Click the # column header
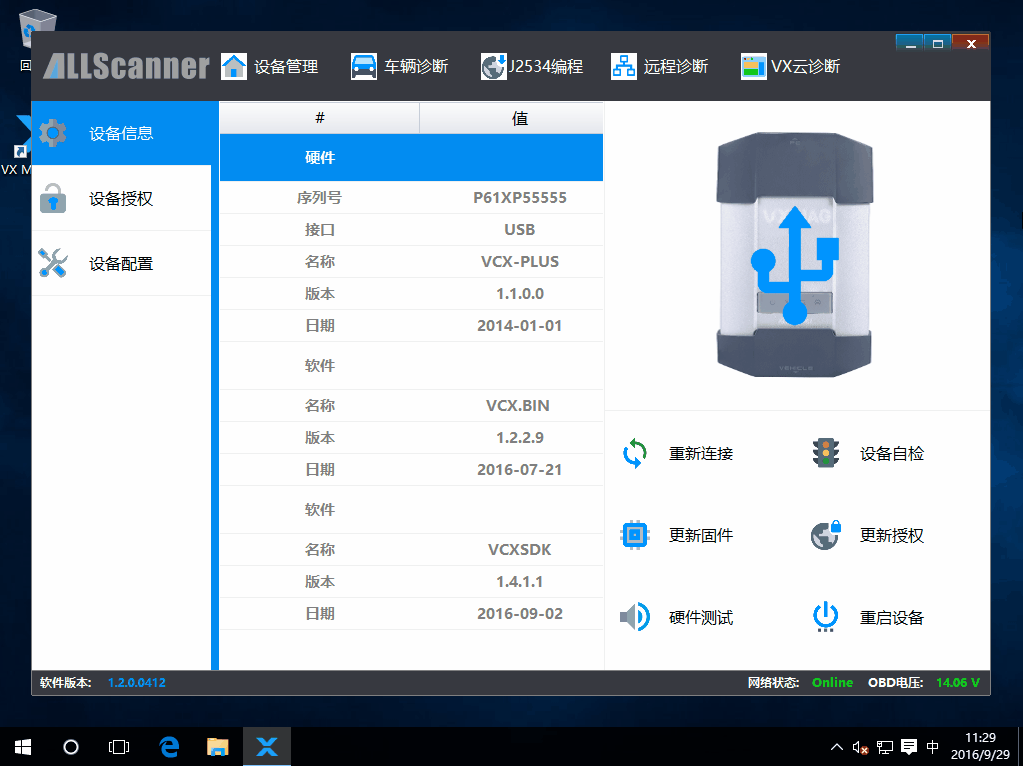The image size is (1023, 766). [x=320, y=118]
